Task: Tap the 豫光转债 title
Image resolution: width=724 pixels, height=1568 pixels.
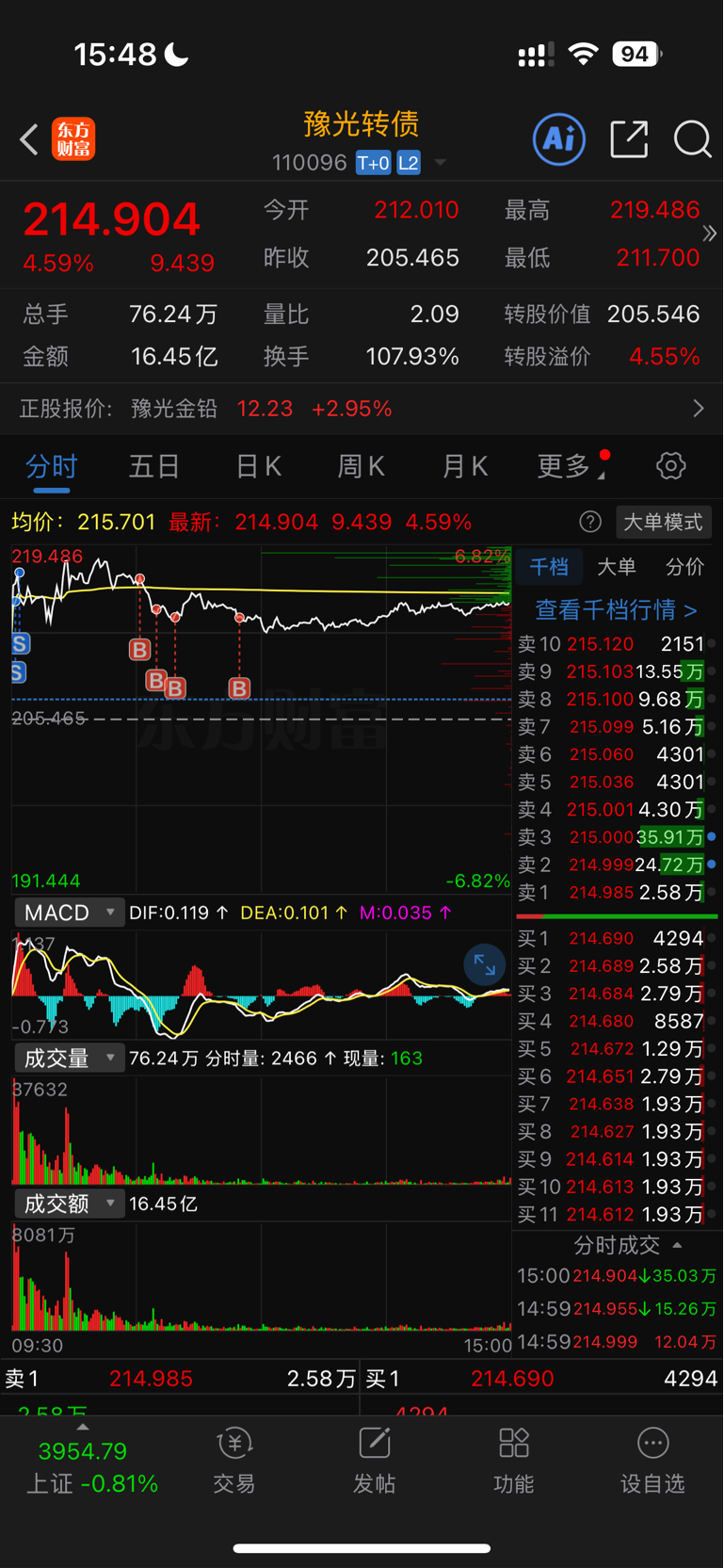Action: coord(362,123)
